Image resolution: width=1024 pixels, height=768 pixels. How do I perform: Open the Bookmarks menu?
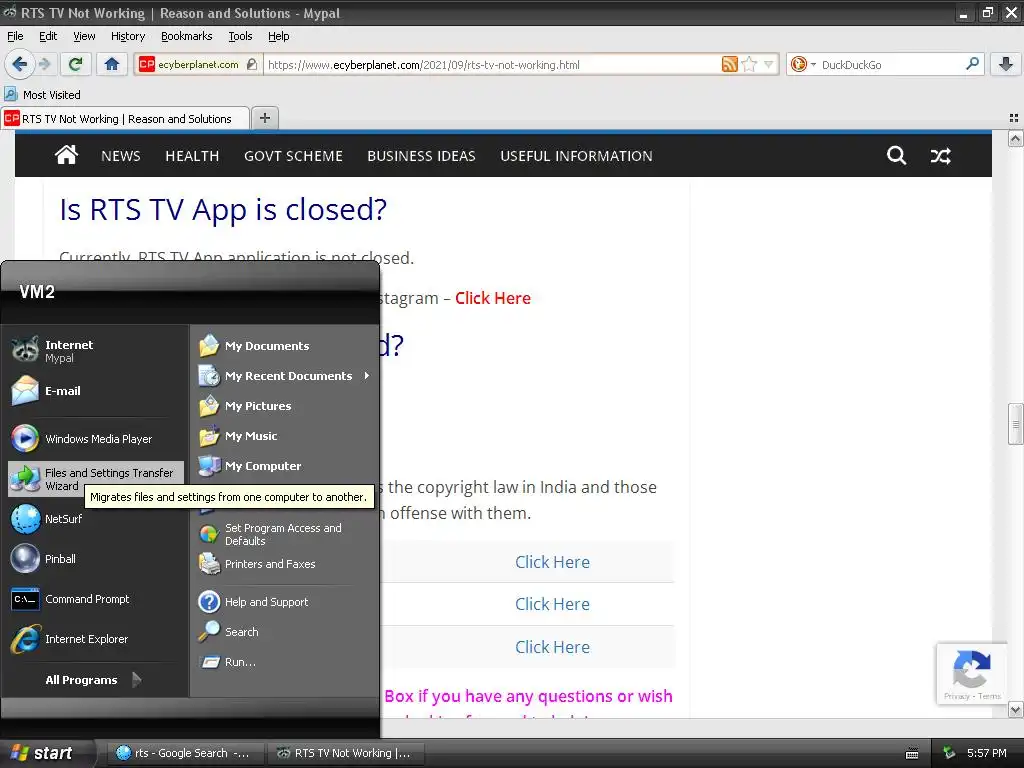point(187,36)
